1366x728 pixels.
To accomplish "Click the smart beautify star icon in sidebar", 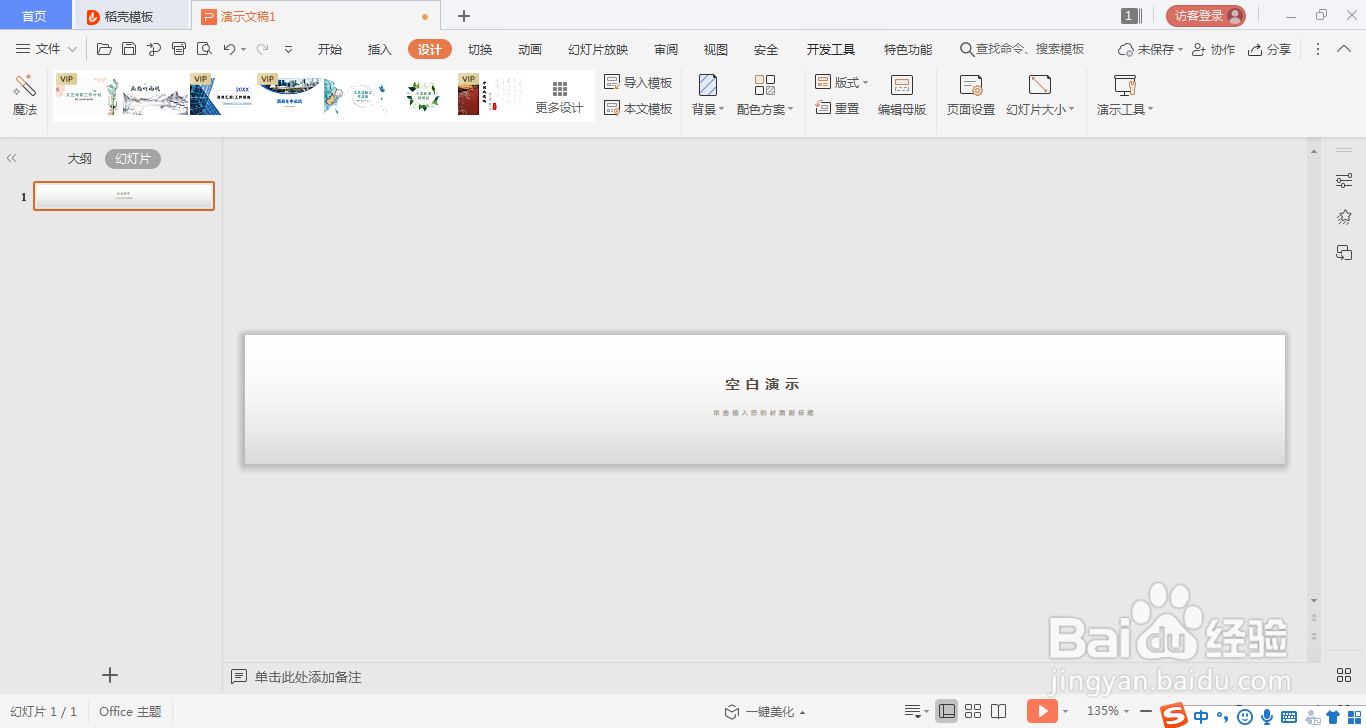I will click(1344, 216).
